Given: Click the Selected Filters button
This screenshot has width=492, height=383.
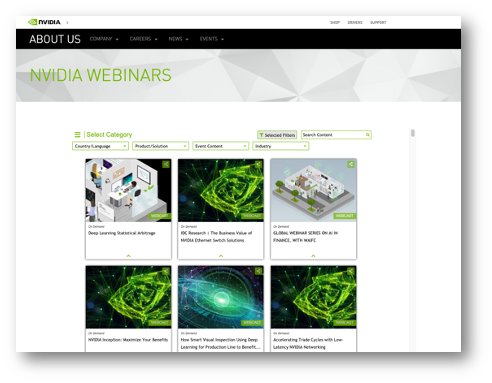Looking at the screenshot, I should 277,135.
